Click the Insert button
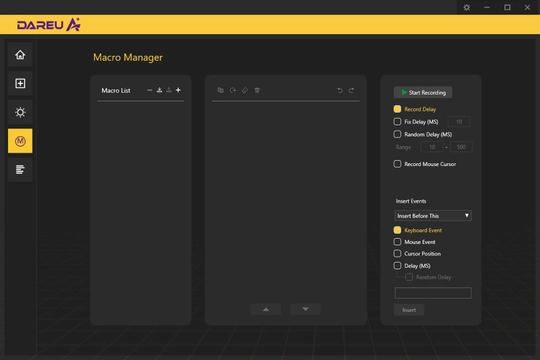This screenshot has height=360, width=540. pyautogui.click(x=409, y=310)
